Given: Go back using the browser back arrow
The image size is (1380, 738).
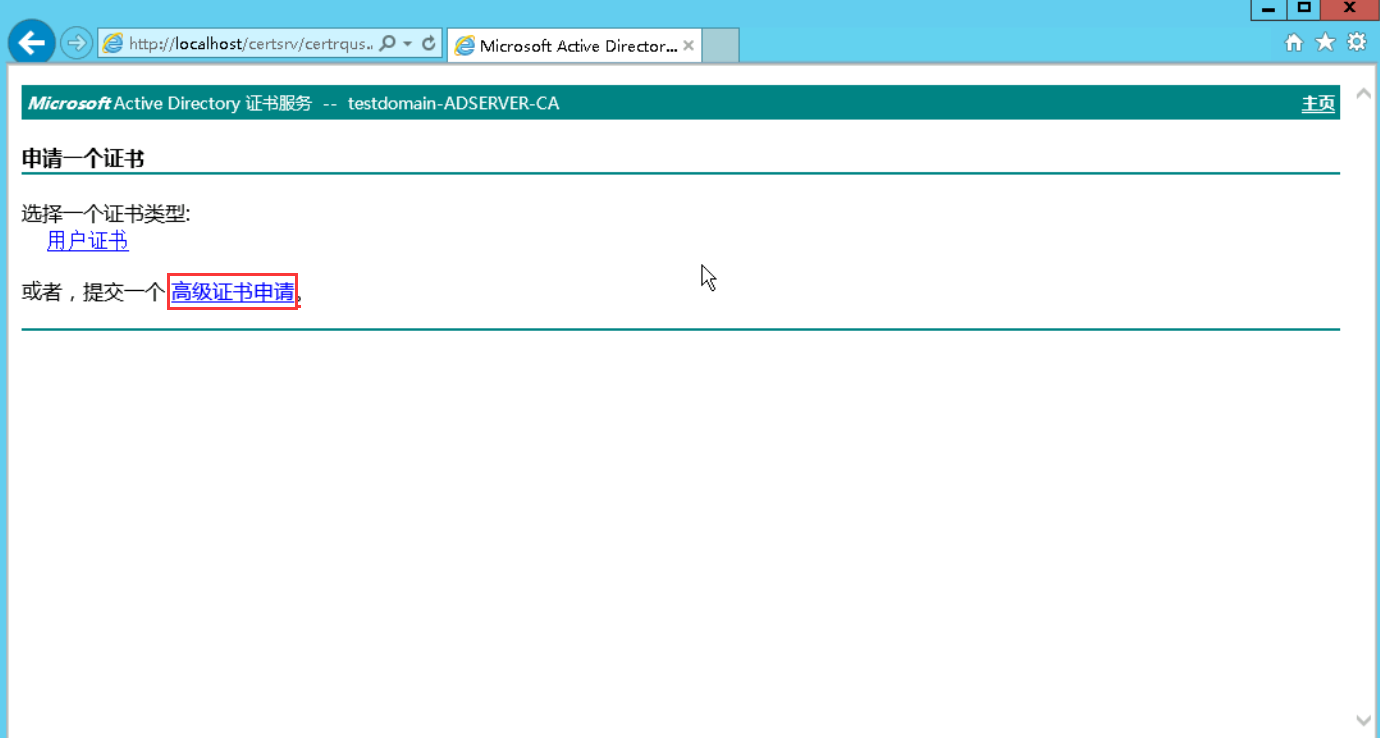Looking at the screenshot, I should [32, 43].
